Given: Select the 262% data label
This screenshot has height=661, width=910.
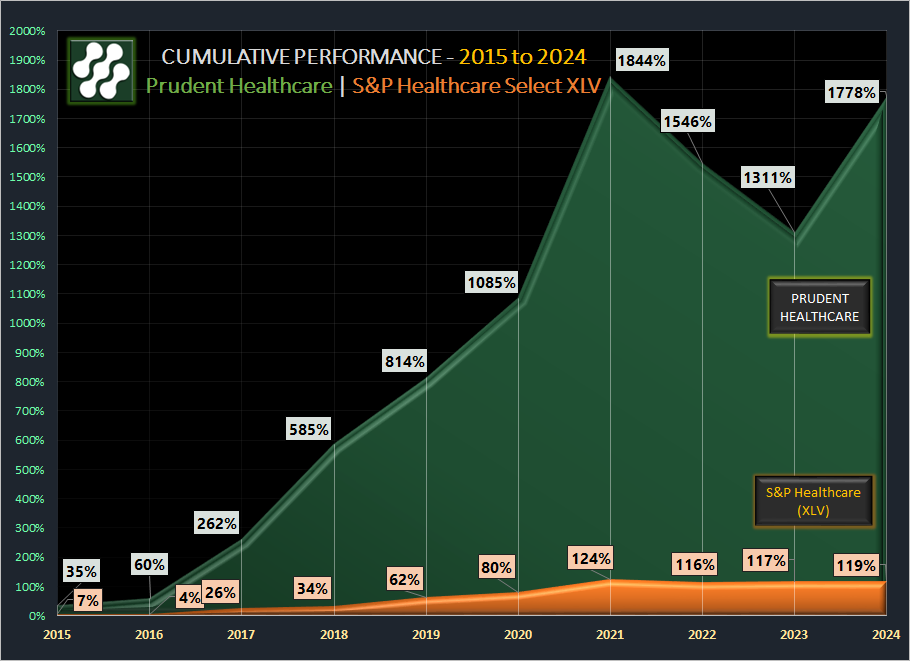Looking at the screenshot, I should click(x=216, y=523).
